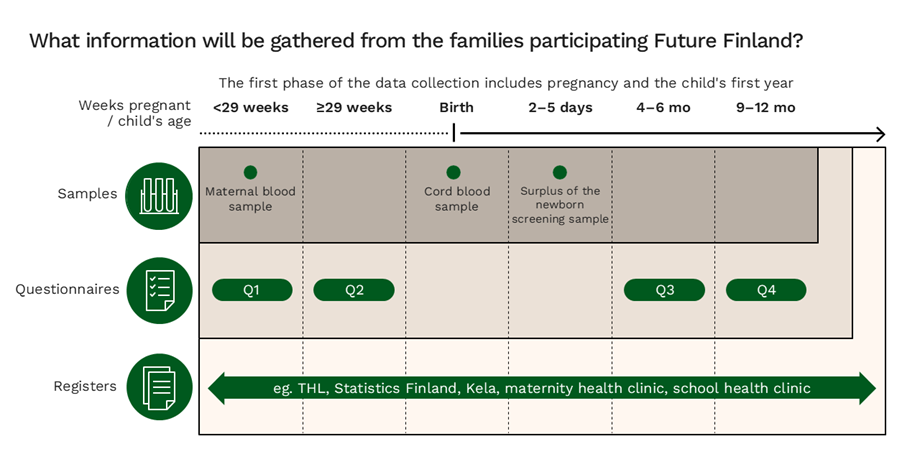This screenshot has height=449, width=920.
Task: Click the maternal blood sample dot
Action: (250, 172)
